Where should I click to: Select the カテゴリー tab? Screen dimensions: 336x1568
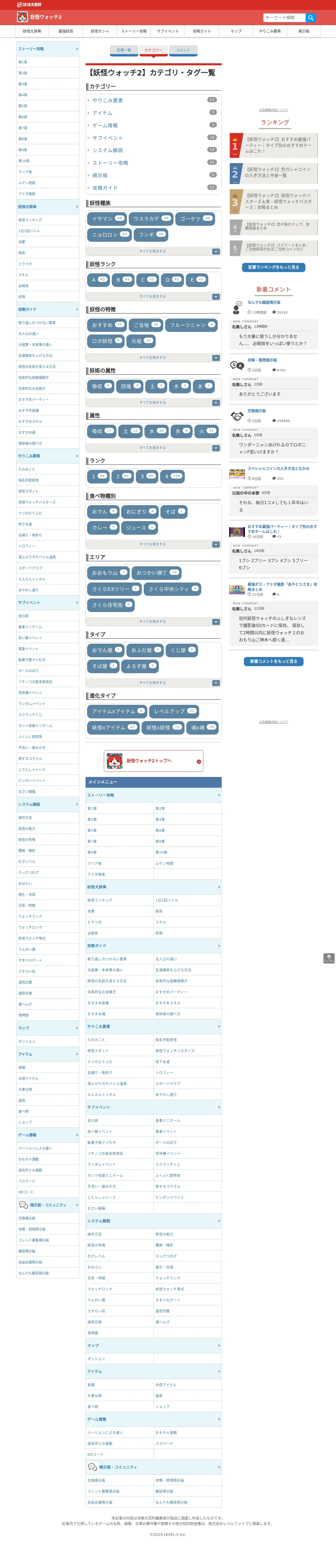click(153, 50)
